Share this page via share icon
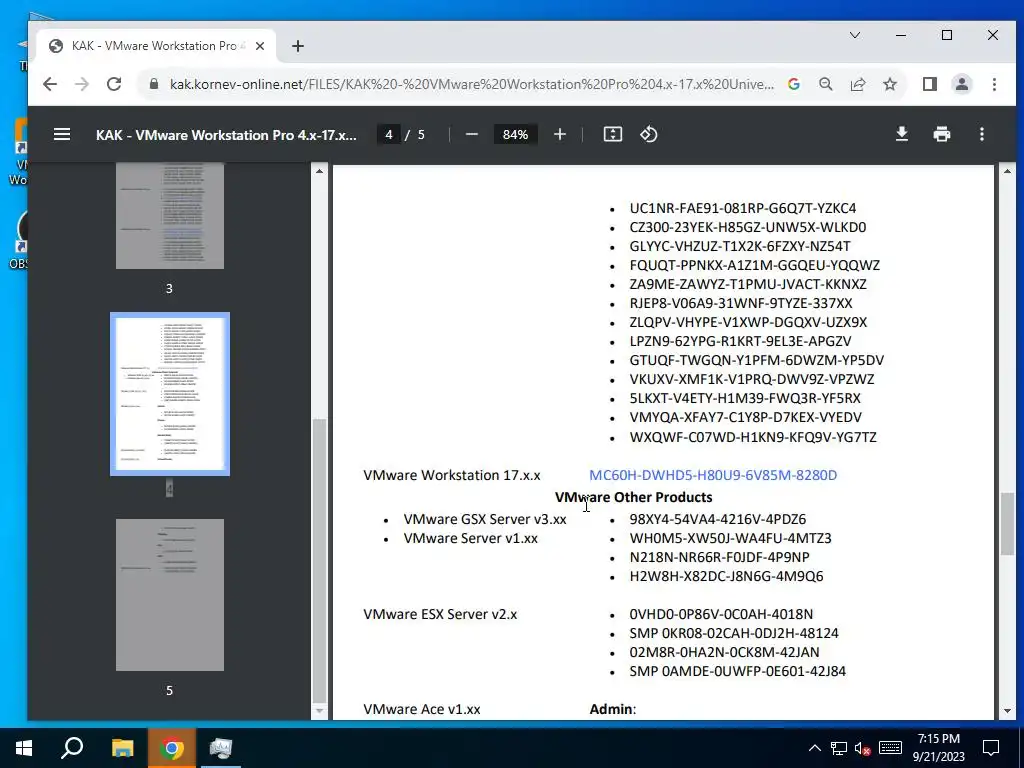 (857, 84)
